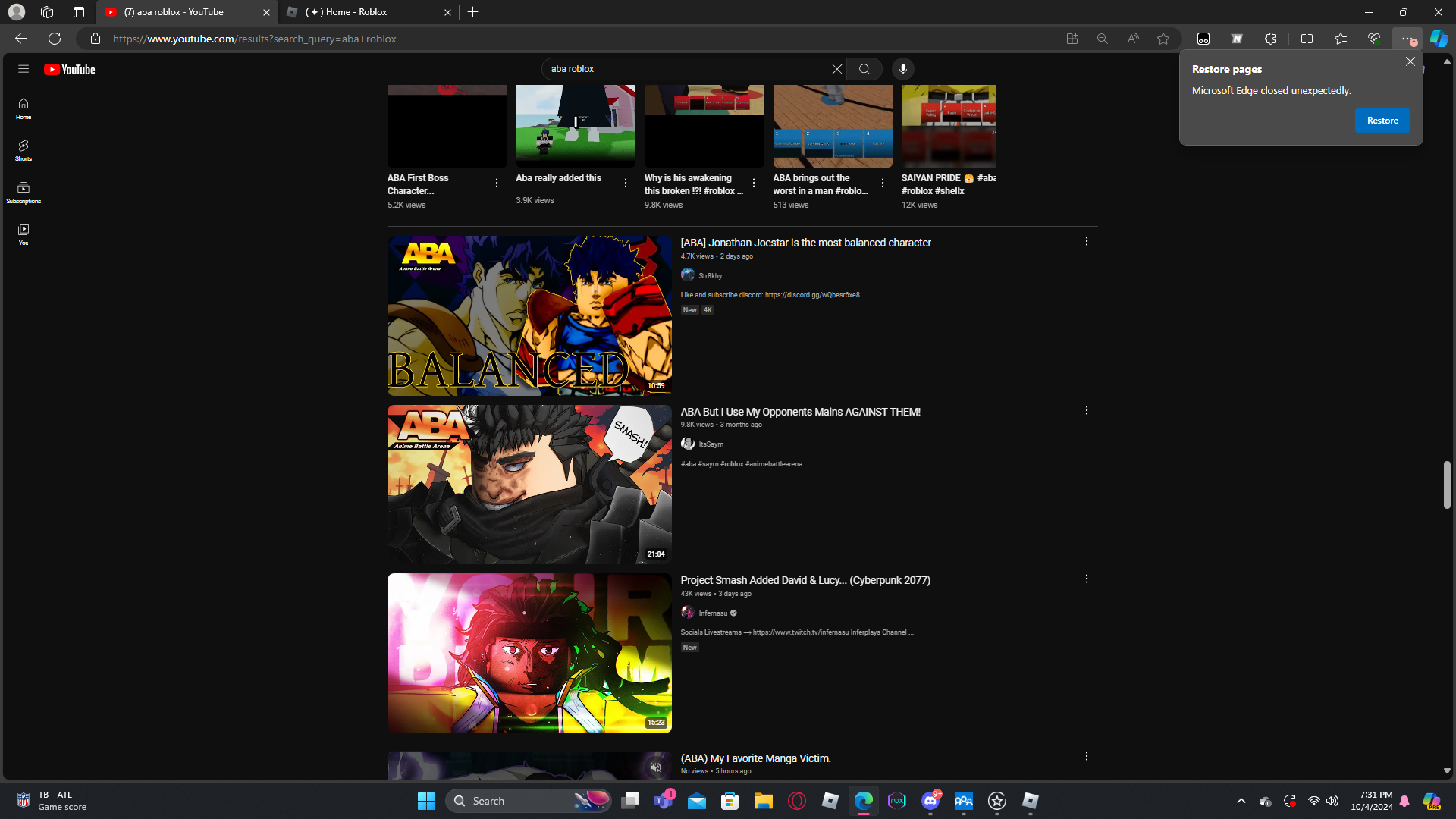Close the 'Home - Roblox' tab
The image size is (1456, 819).
point(447,12)
